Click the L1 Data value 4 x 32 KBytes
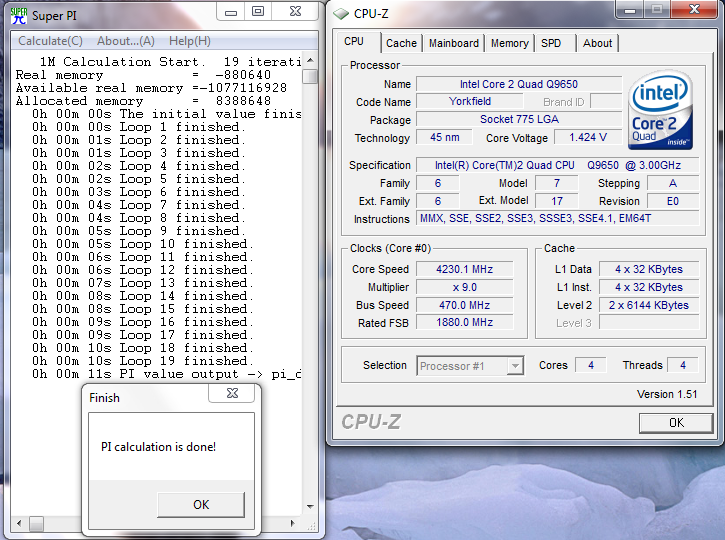 tap(649, 269)
